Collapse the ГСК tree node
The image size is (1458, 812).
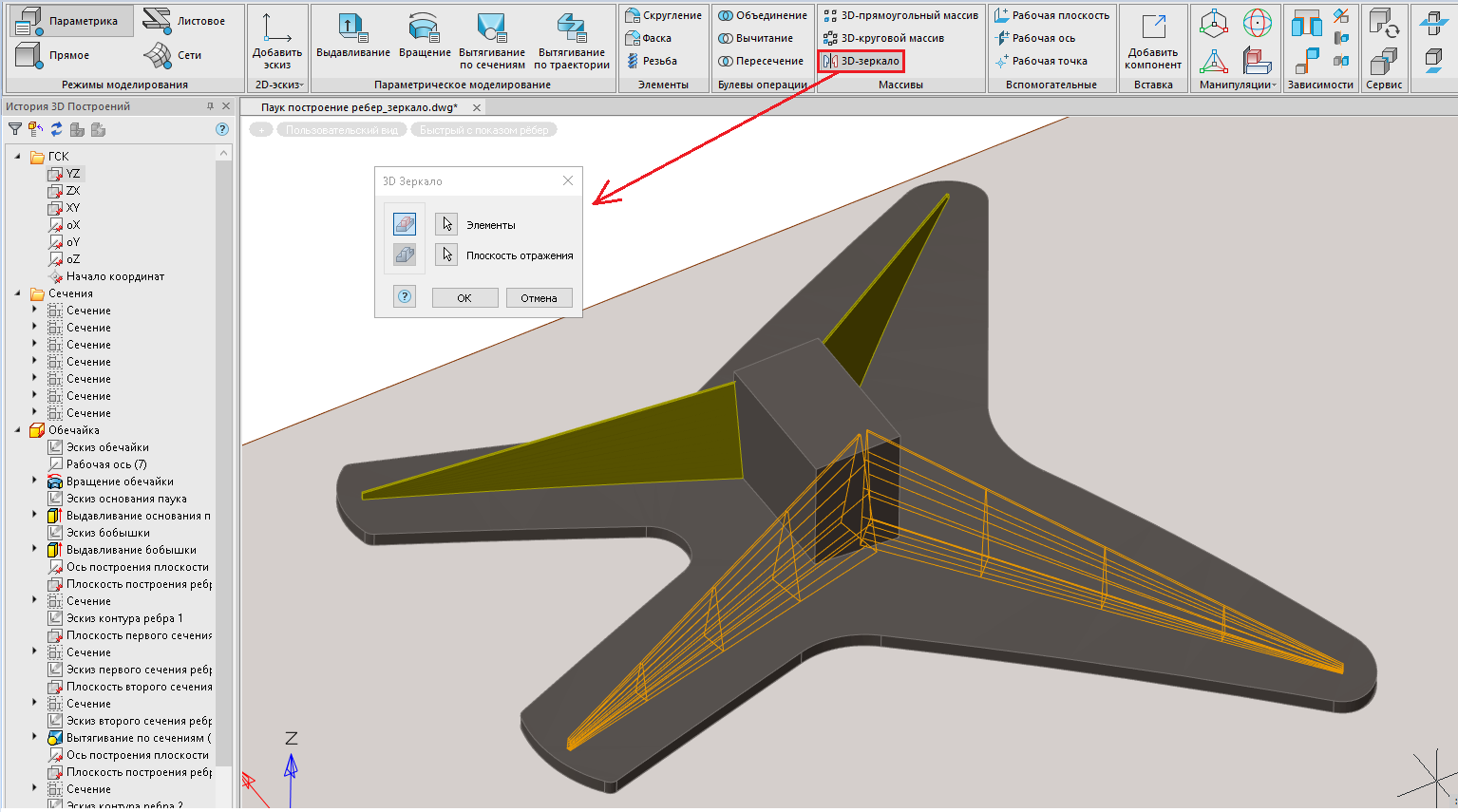tap(18, 157)
